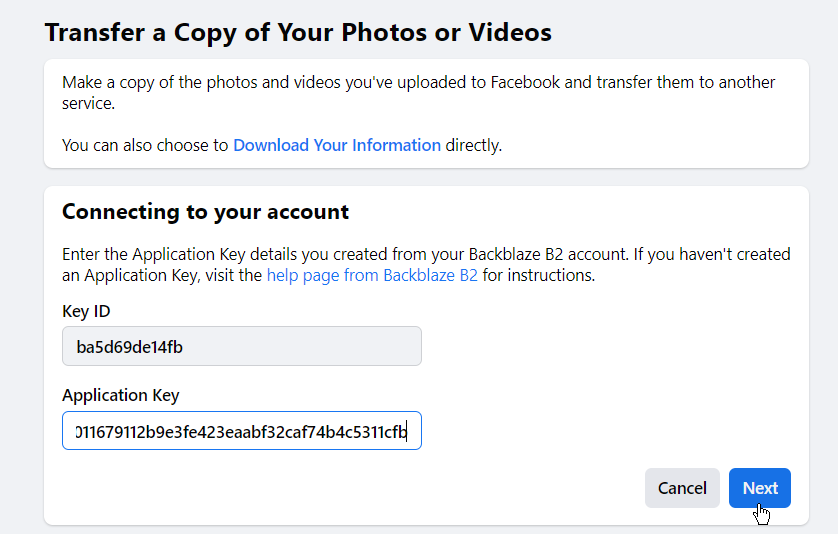Click the ba5d69de14fb text value

pyautogui.click(x=129, y=347)
